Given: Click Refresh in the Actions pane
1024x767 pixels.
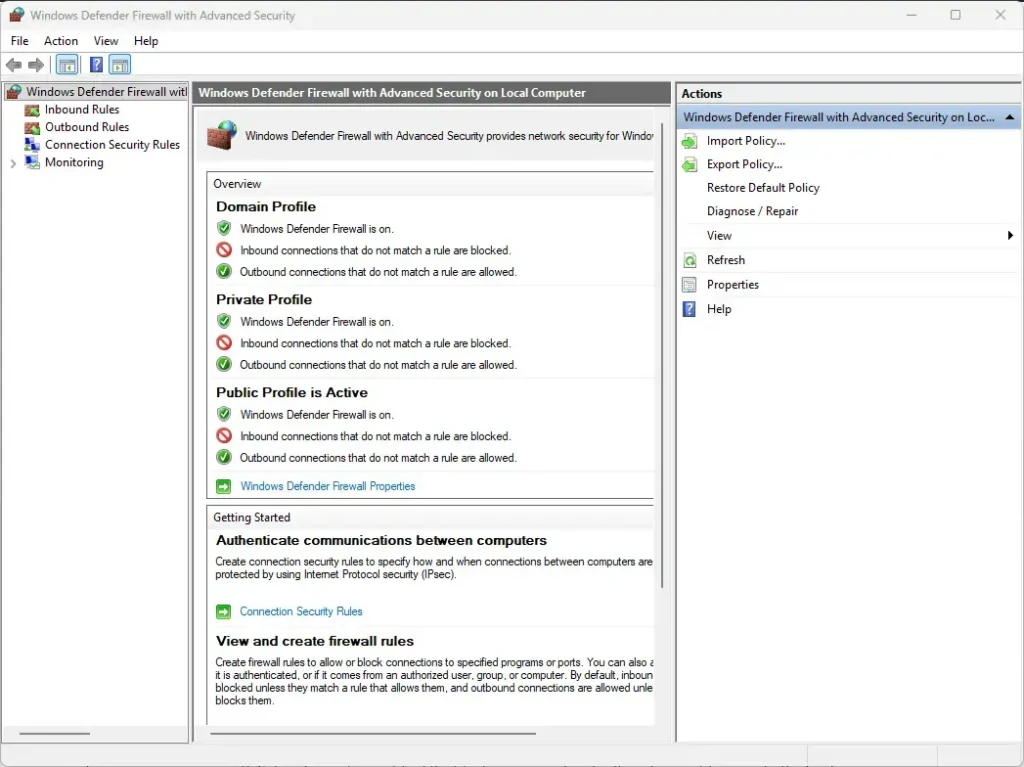Looking at the screenshot, I should pyautogui.click(x=726, y=261).
